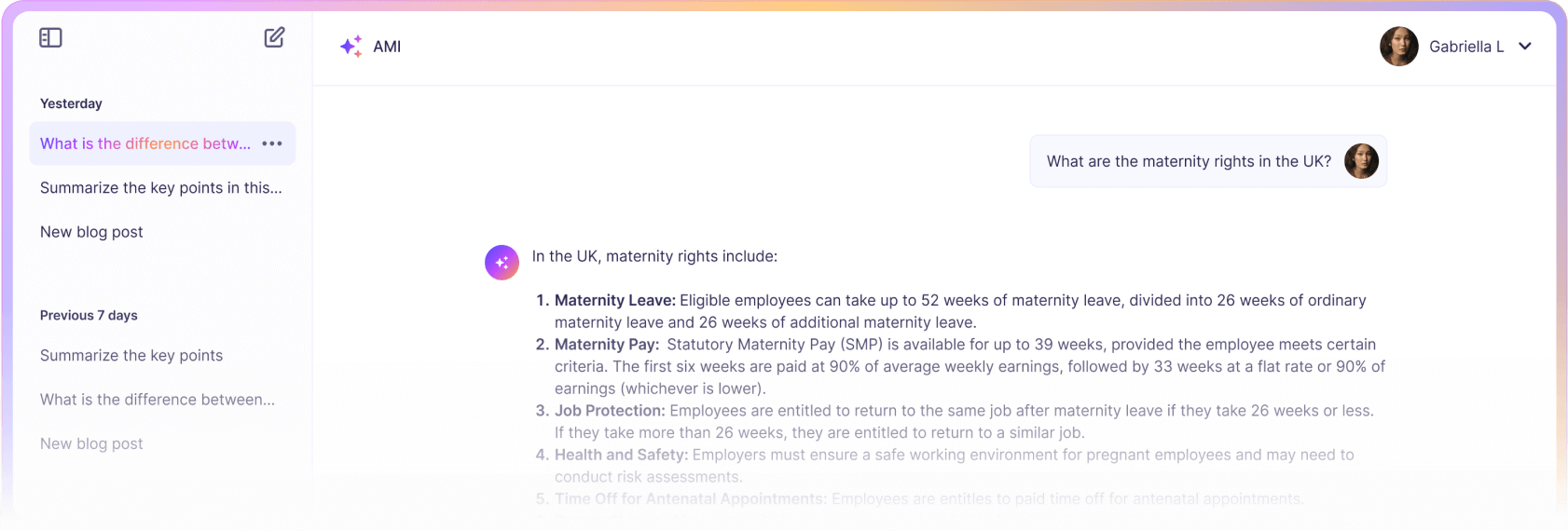
Task: Expand the account chevron beside Gabriella L
Action: coord(1525,47)
